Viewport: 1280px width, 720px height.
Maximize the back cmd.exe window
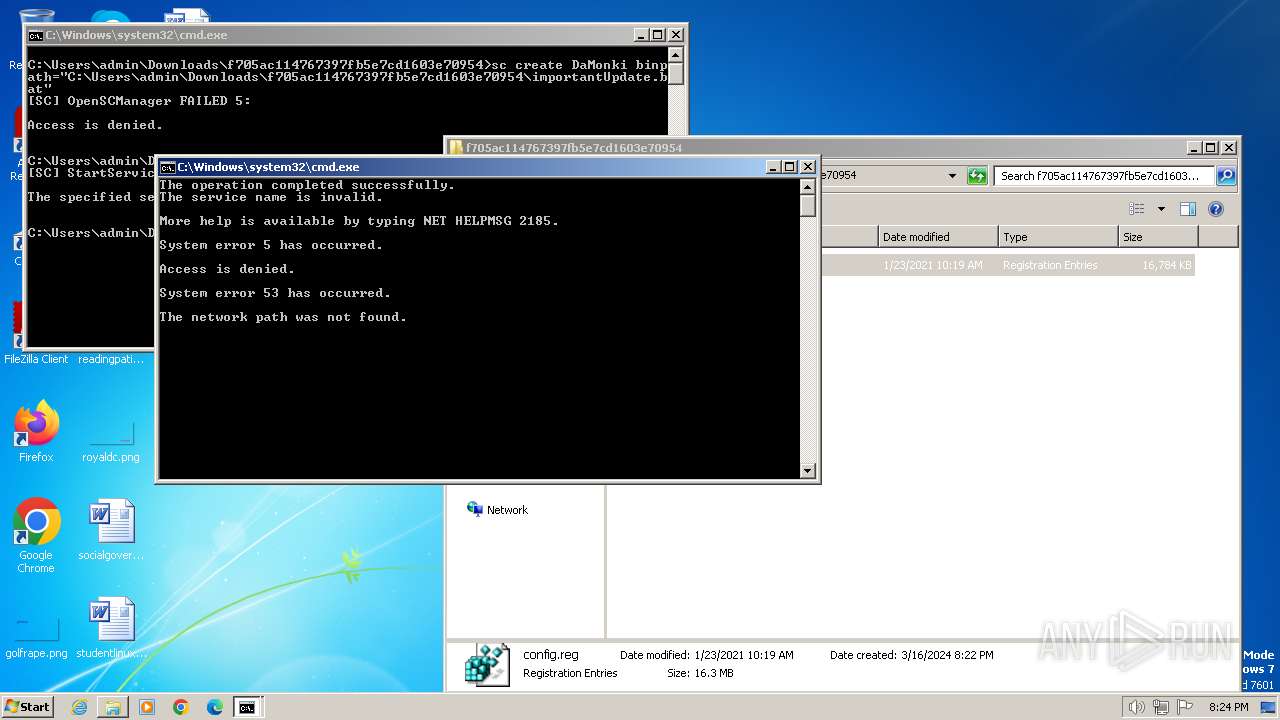tap(658, 35)
